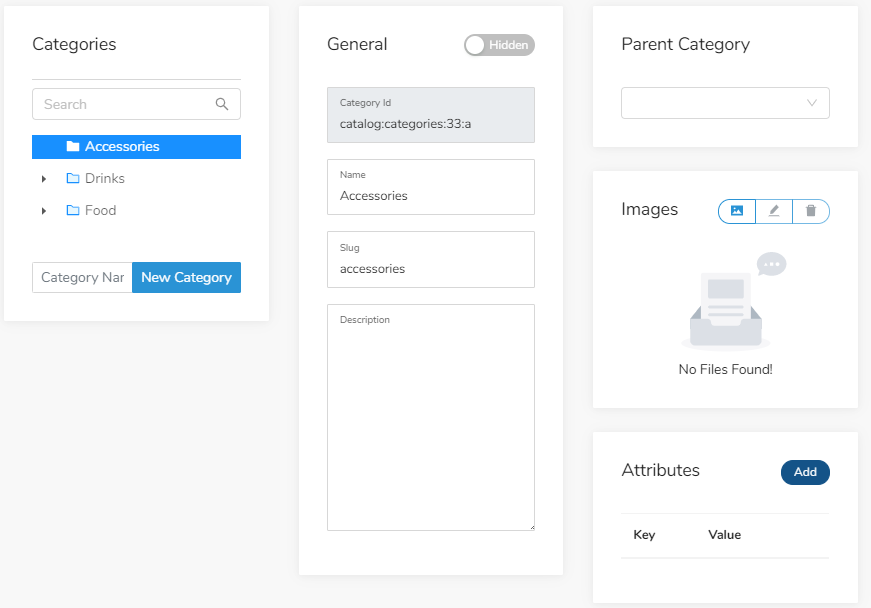The height and width of the screenshot is (608, 871).
Task: Click the trash delete icon in Images
Action: [x=811, y=210]
